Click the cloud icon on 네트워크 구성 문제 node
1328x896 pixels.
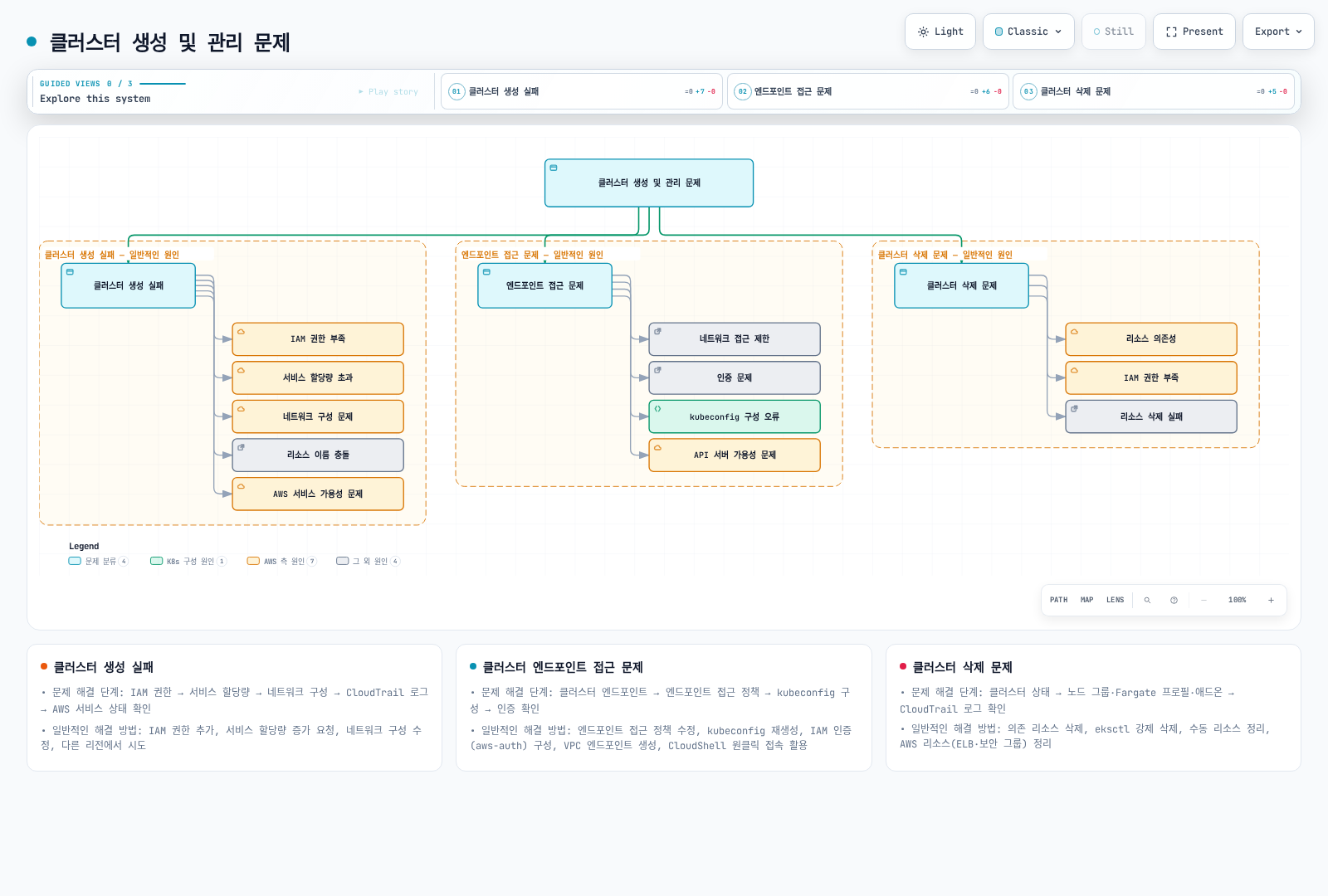tap(241, 409)
